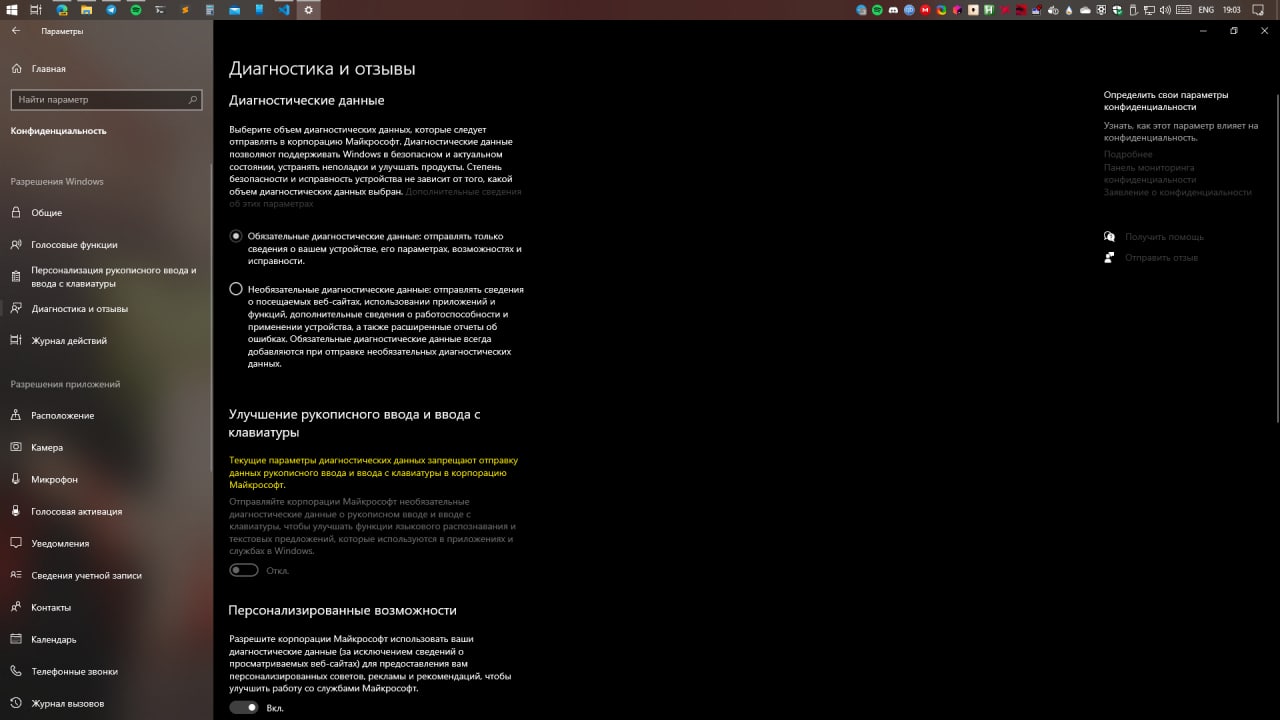
Task: Click the Найти параметр search field
Action: (x=106, y=100)
